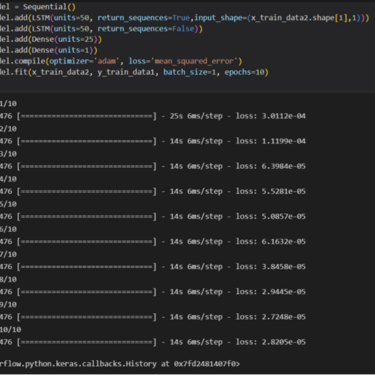Click loss value 6.3984e-05

(x=284, y=166)
